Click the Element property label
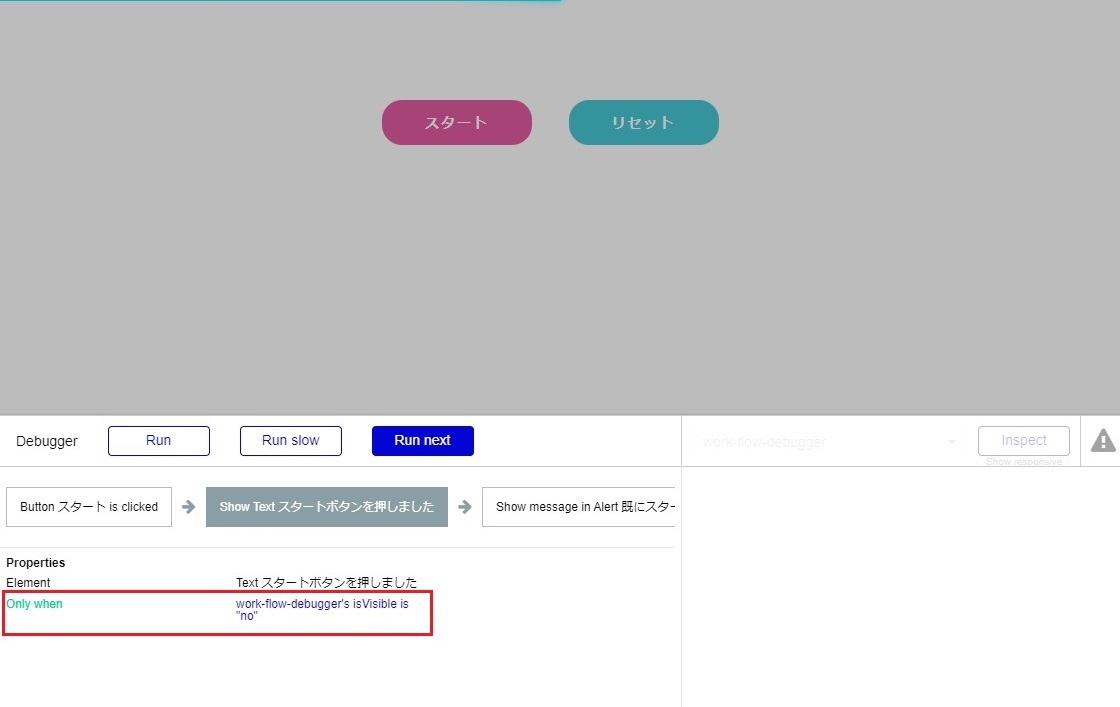Image resolution: width=1120 pixels, height=707 pixels. click(x=29, y=583)
